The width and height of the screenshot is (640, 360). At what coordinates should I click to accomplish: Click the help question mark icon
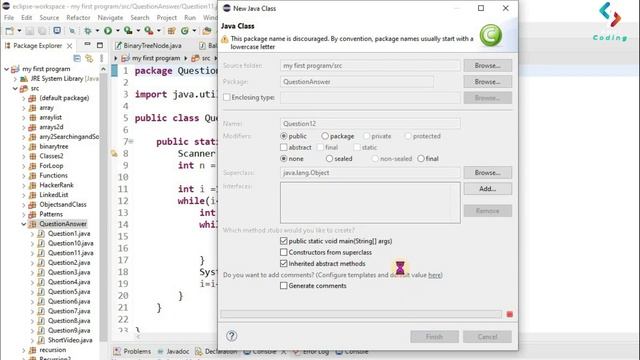(x=231, y=336)
